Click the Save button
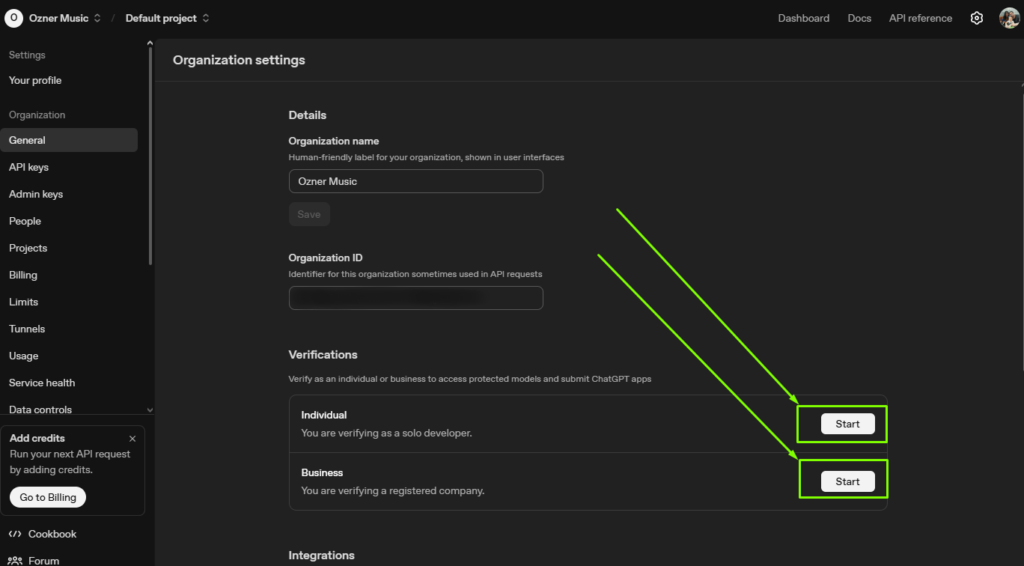This screenshot has width=1024, height=566. [309, 214]
